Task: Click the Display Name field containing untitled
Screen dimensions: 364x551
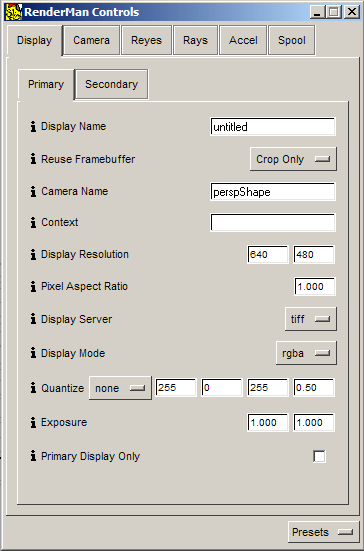Action: click(273, 127)
